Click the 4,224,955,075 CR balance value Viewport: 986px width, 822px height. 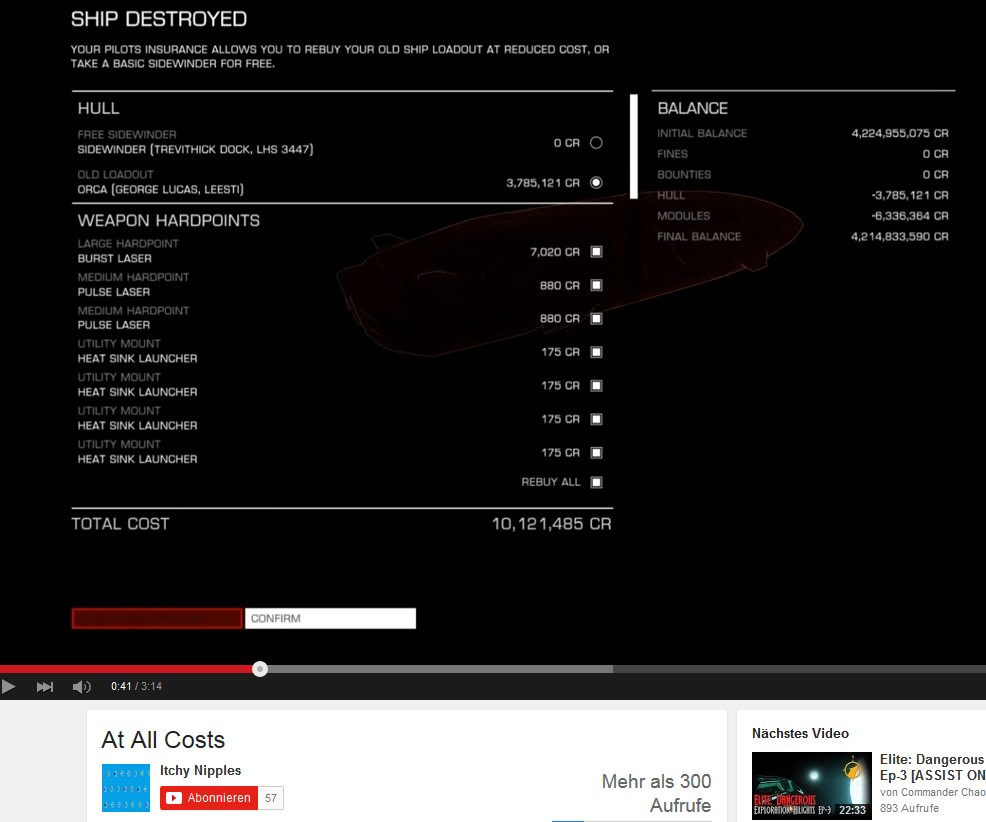click(900, 133)
